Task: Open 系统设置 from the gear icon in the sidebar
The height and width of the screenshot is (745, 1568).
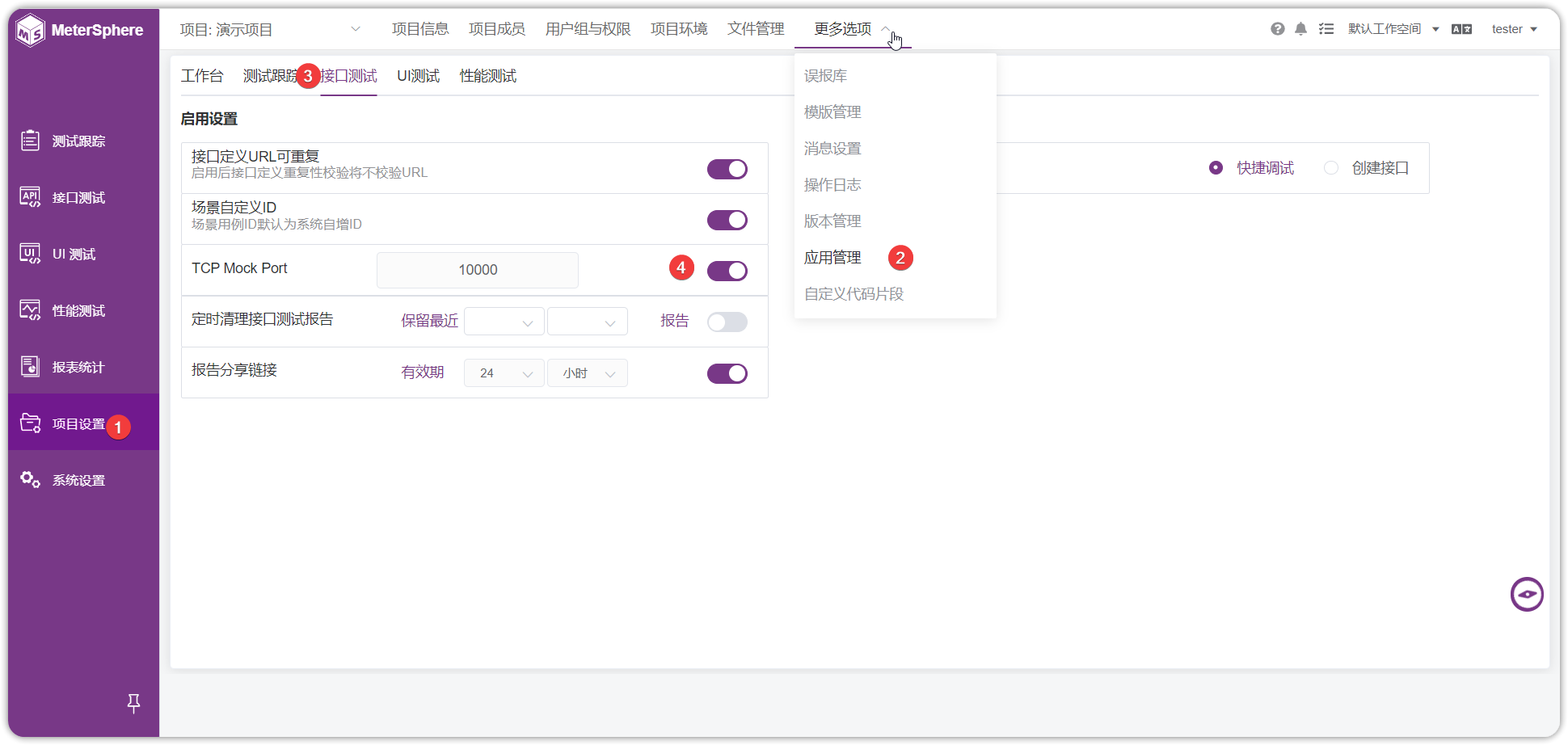Action: tap(30, 480)
